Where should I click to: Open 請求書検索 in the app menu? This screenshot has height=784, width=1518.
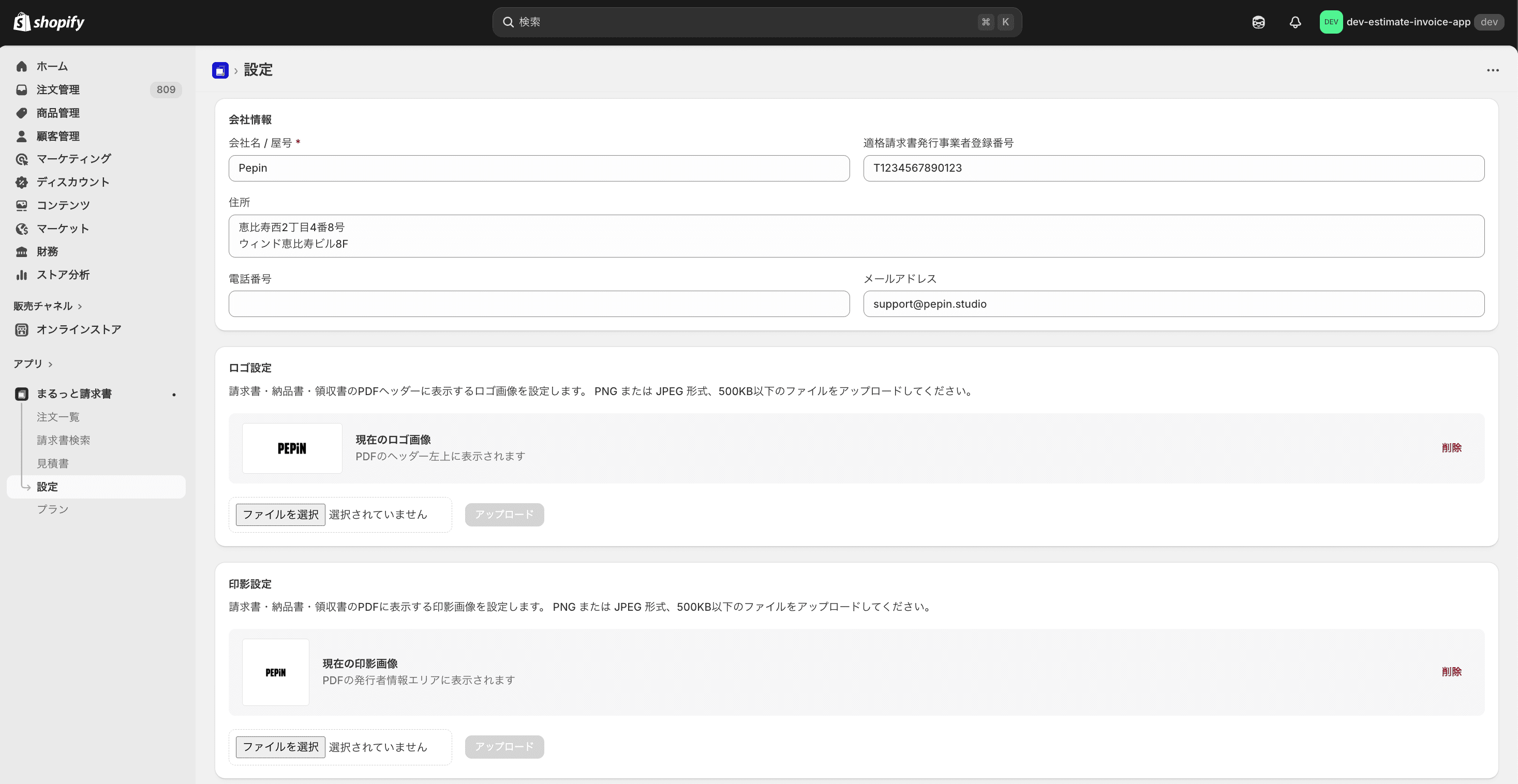64,440
